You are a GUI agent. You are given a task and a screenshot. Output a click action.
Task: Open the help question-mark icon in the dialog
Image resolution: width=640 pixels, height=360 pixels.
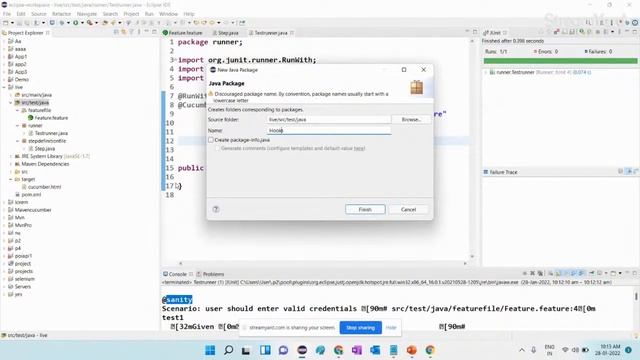(x=216, y=209)
